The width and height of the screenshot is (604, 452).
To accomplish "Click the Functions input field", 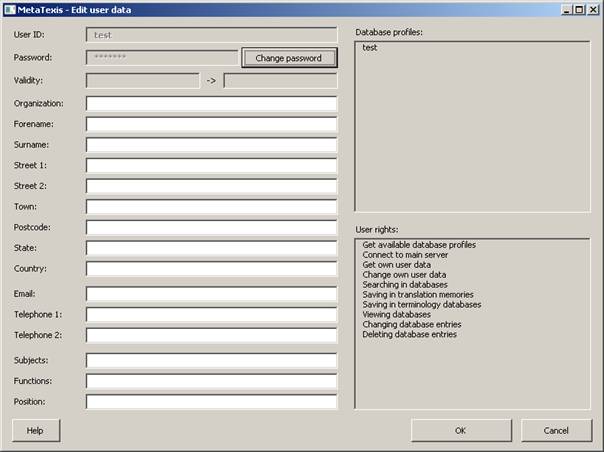I will click(x=211, y=381).
